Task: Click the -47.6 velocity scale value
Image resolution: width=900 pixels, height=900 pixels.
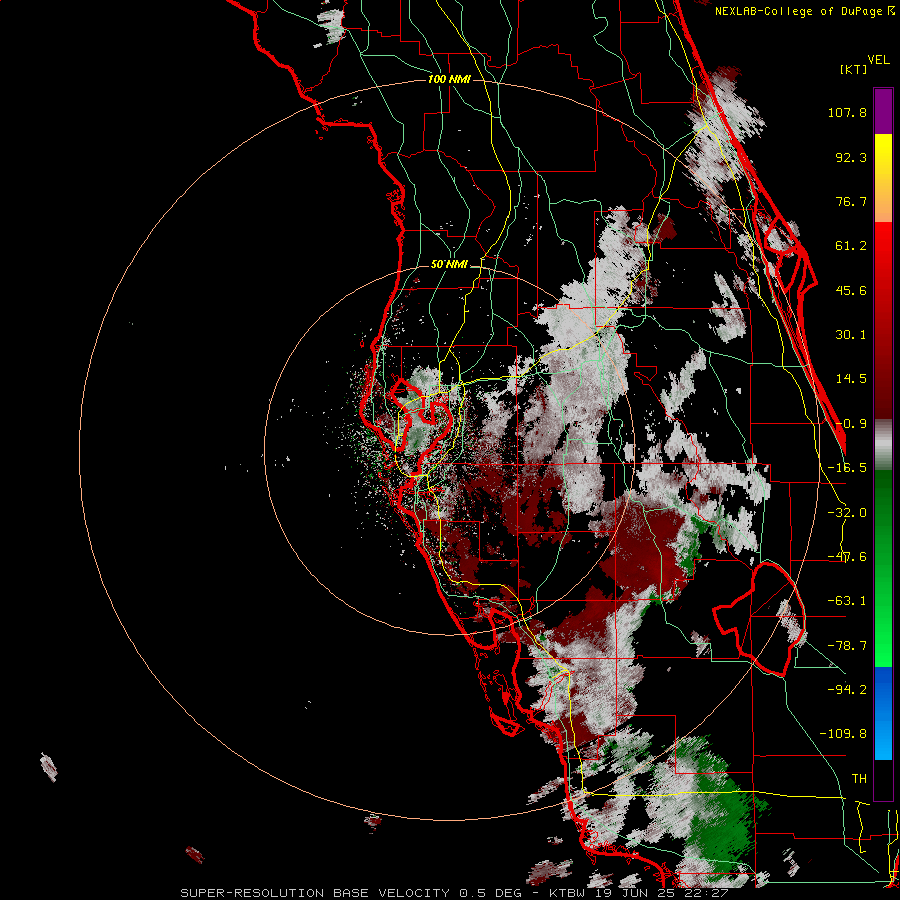Action: click(847, 557)
